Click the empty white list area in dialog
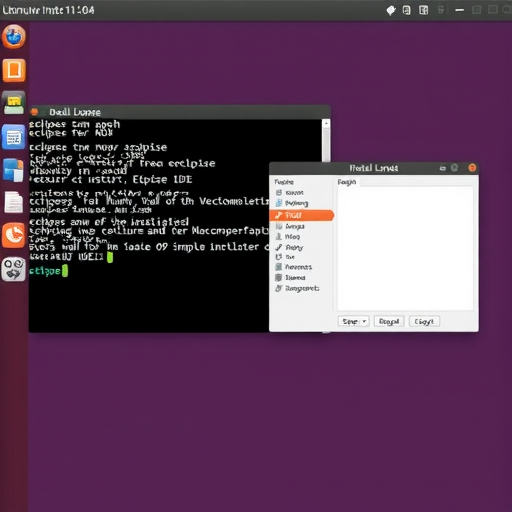Screen dimensions: 512x512 pyautogui.click(x=405, y=249)
